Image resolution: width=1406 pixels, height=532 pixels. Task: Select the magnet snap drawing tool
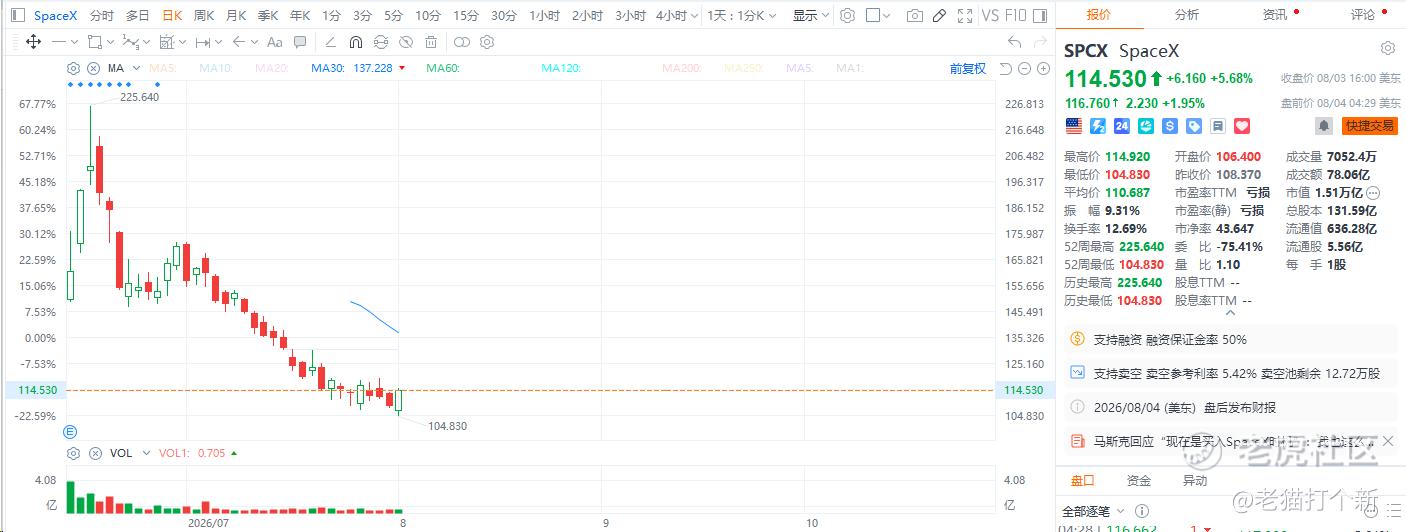point(356,42)
